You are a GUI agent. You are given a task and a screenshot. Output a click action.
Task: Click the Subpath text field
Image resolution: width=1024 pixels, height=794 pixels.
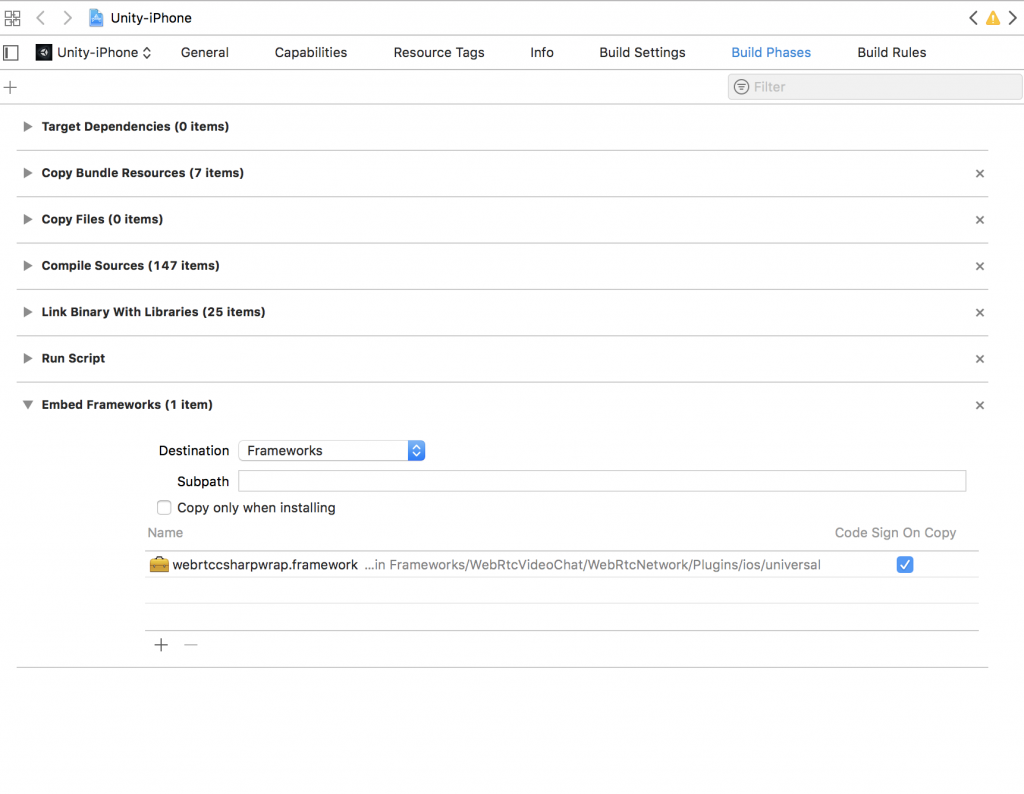601,481
